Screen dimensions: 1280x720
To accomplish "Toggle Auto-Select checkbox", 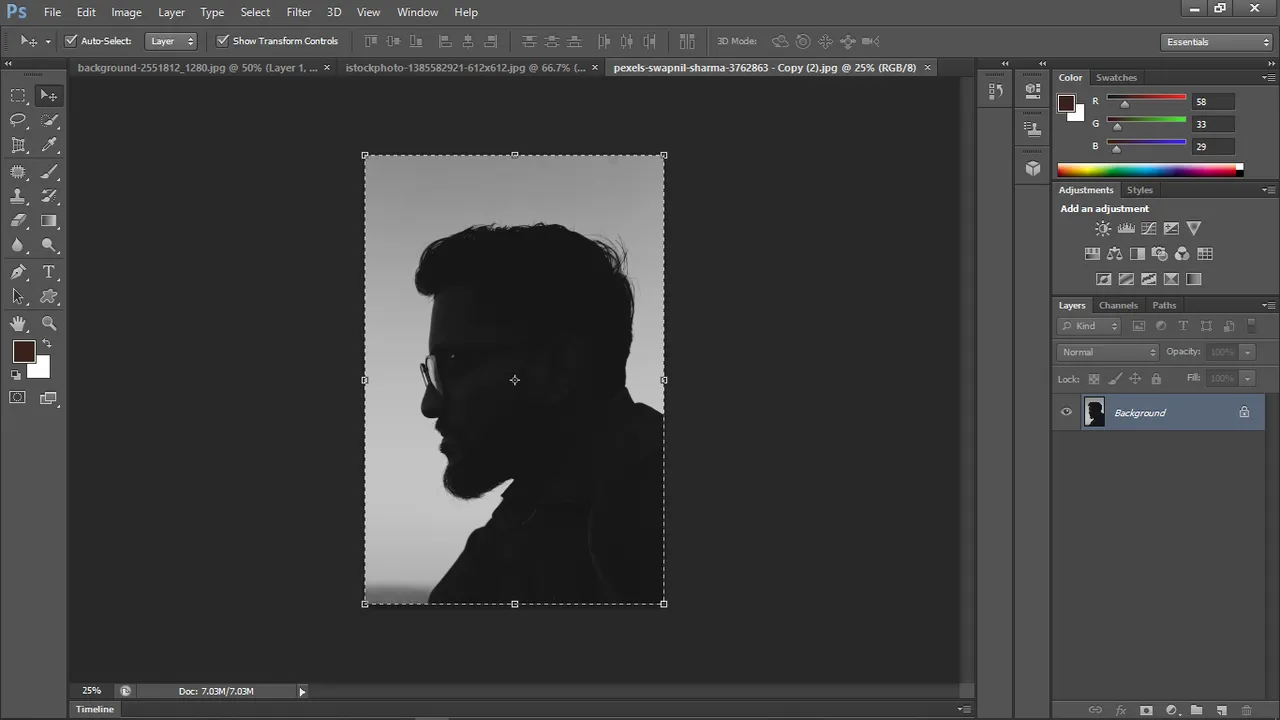I will [71, 41].
